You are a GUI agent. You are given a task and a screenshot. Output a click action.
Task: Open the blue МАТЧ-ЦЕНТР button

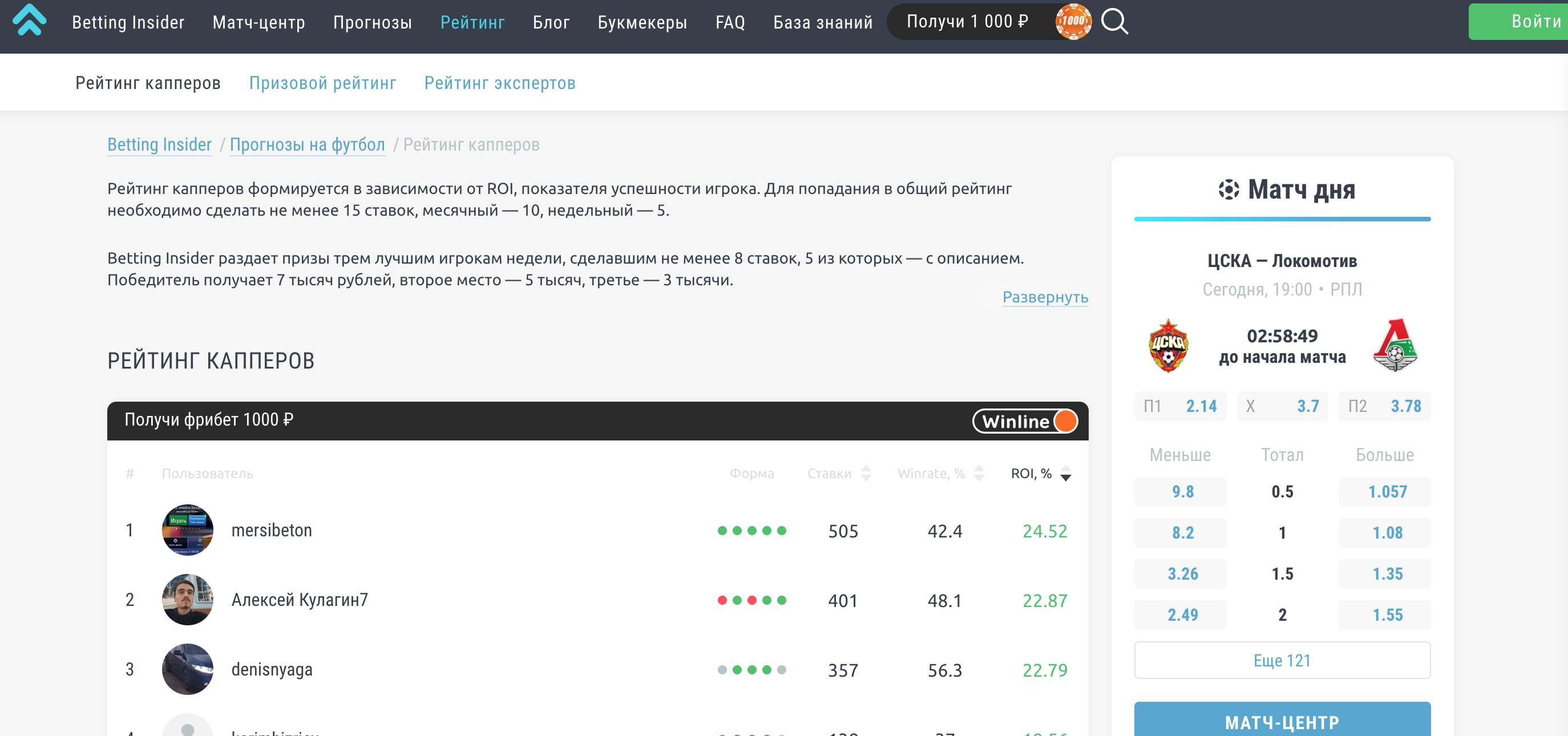(1282, 720)
